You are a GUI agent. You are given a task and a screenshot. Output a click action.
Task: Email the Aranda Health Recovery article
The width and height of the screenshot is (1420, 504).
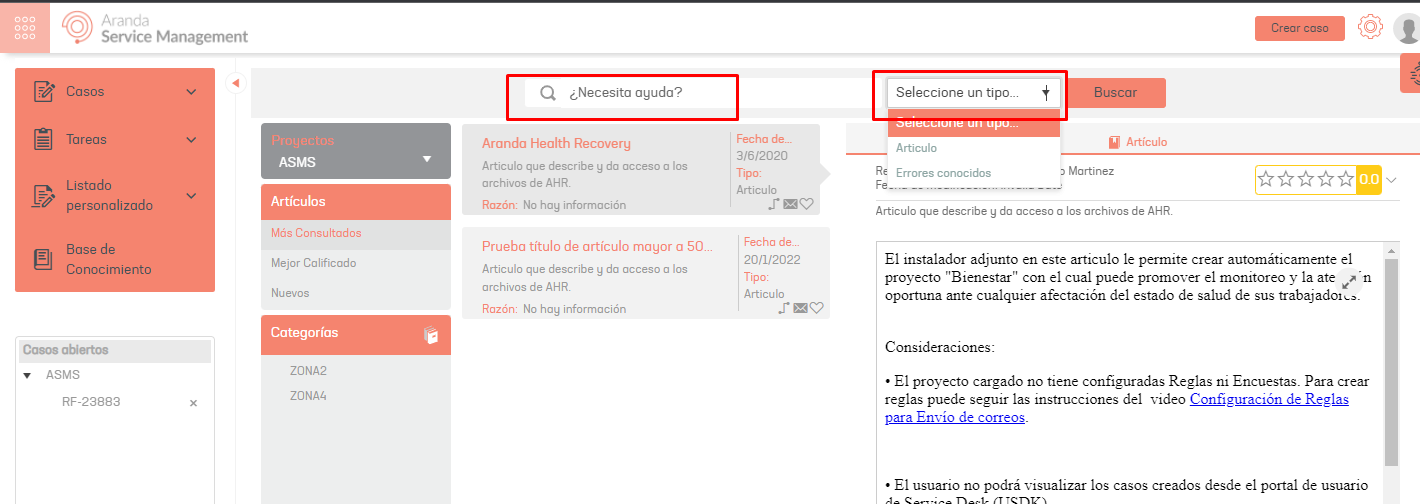pos(790,204)
